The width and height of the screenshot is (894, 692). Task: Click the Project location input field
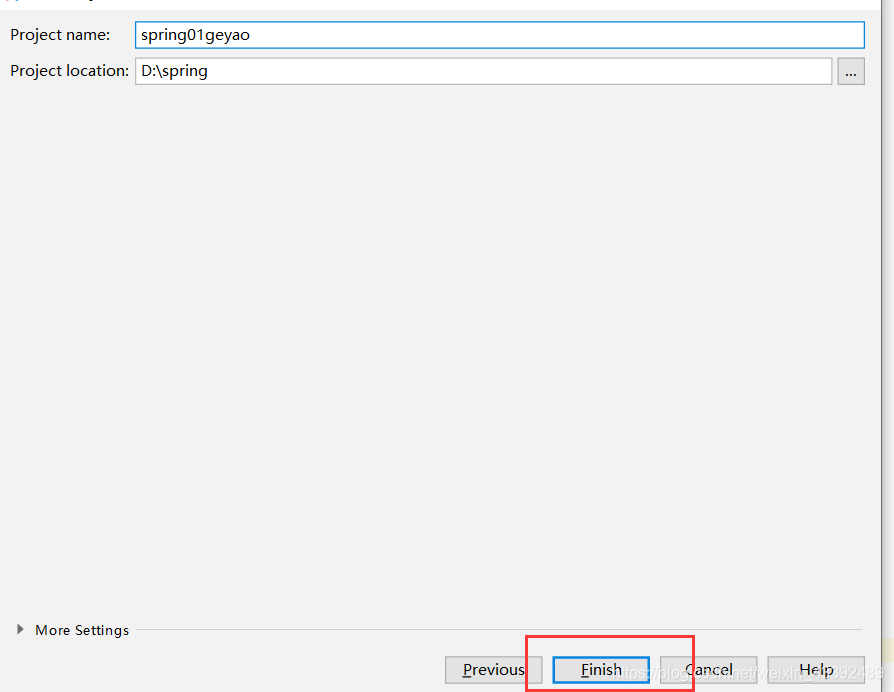point(483,71)
